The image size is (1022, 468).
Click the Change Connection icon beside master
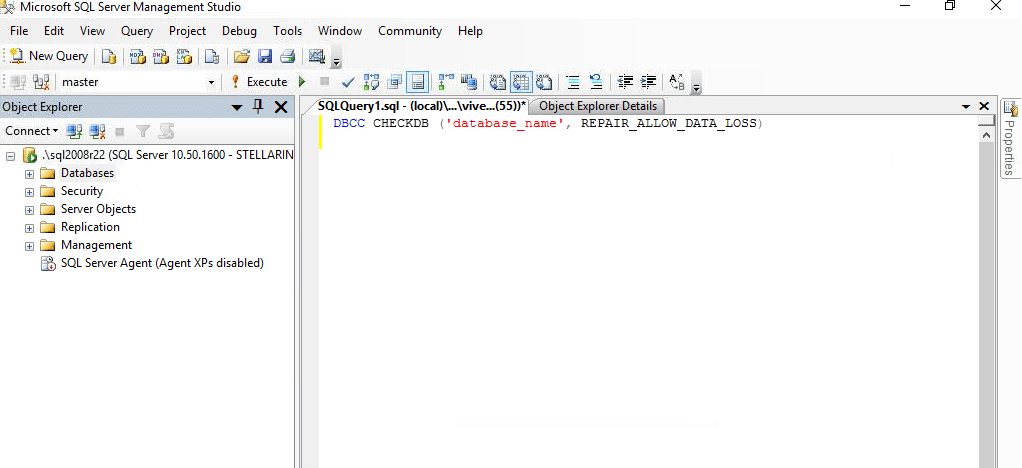coord(42,82)
